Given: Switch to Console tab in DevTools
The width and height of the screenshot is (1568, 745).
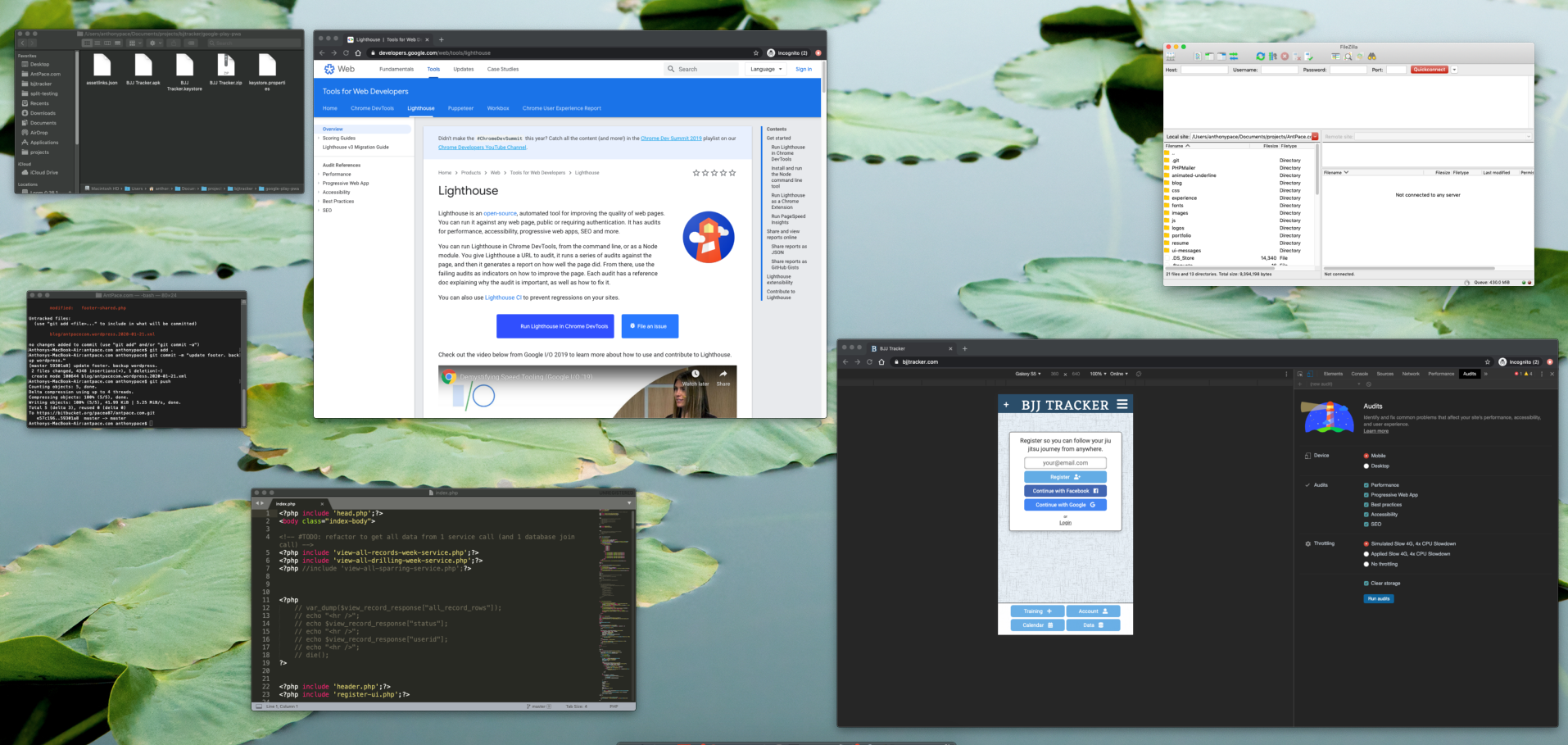Looking at the screenshot, I should click(x=1359, y=374).
